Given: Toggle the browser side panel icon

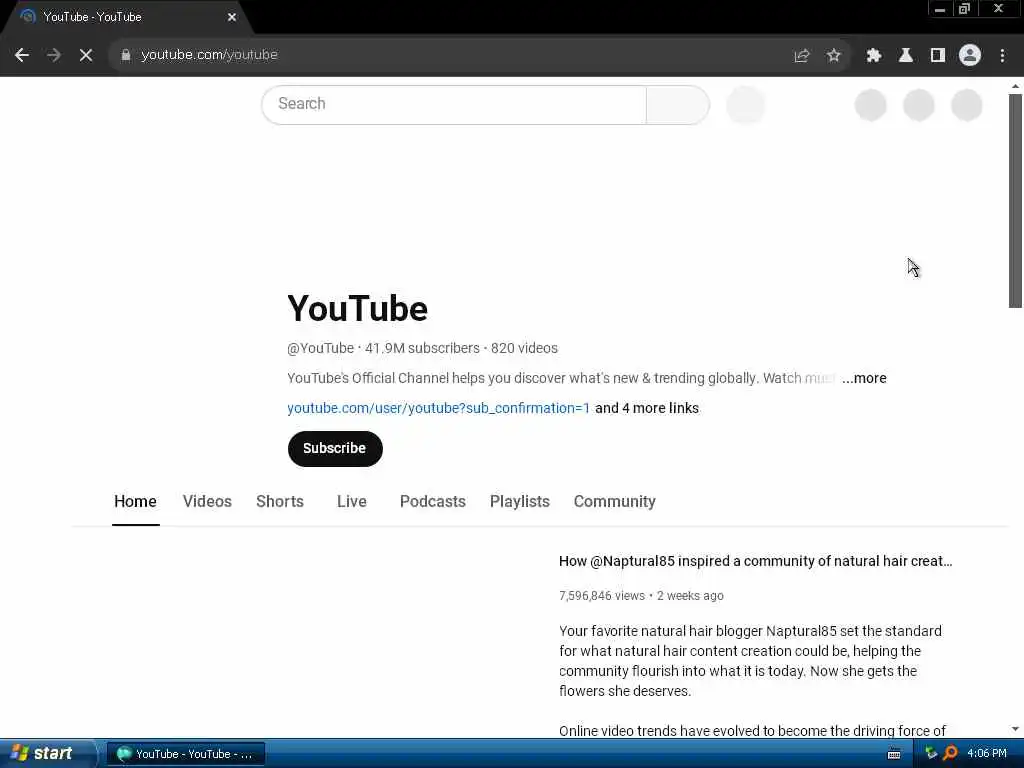Looking at the screenshot, I should click(938, 56).
